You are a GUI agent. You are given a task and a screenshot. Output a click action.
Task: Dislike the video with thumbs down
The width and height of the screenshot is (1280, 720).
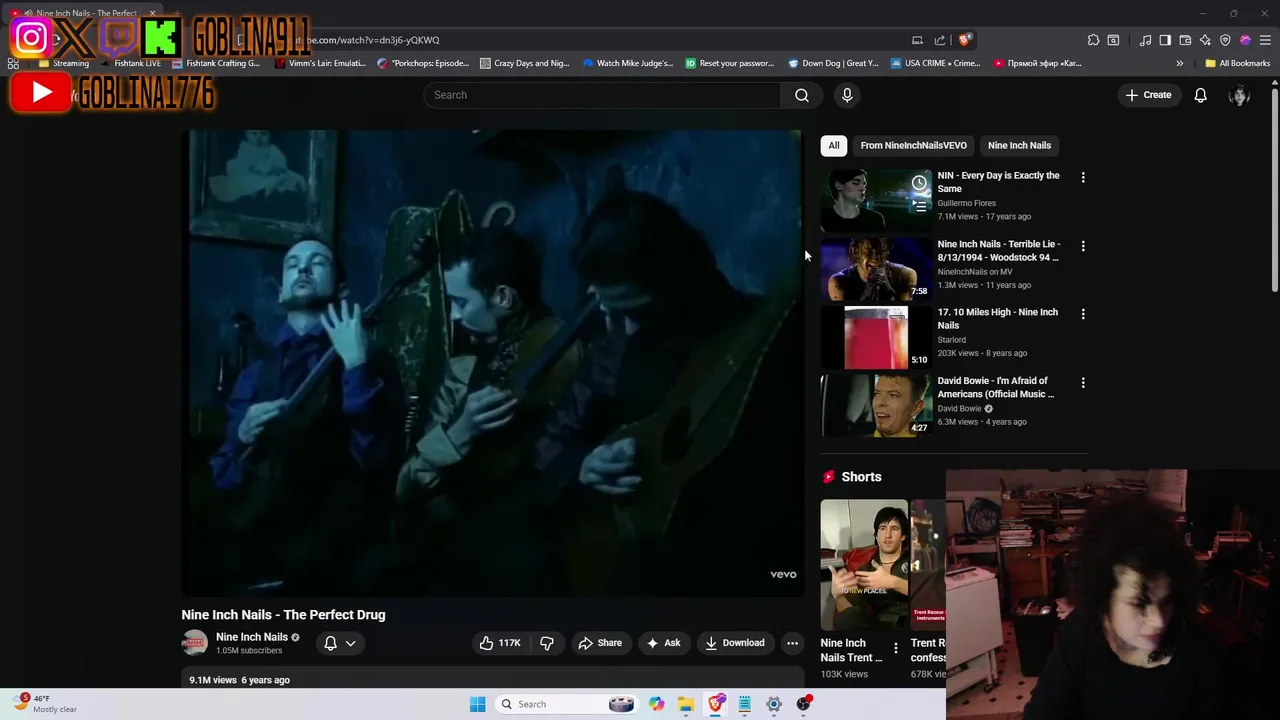point(547,643)
